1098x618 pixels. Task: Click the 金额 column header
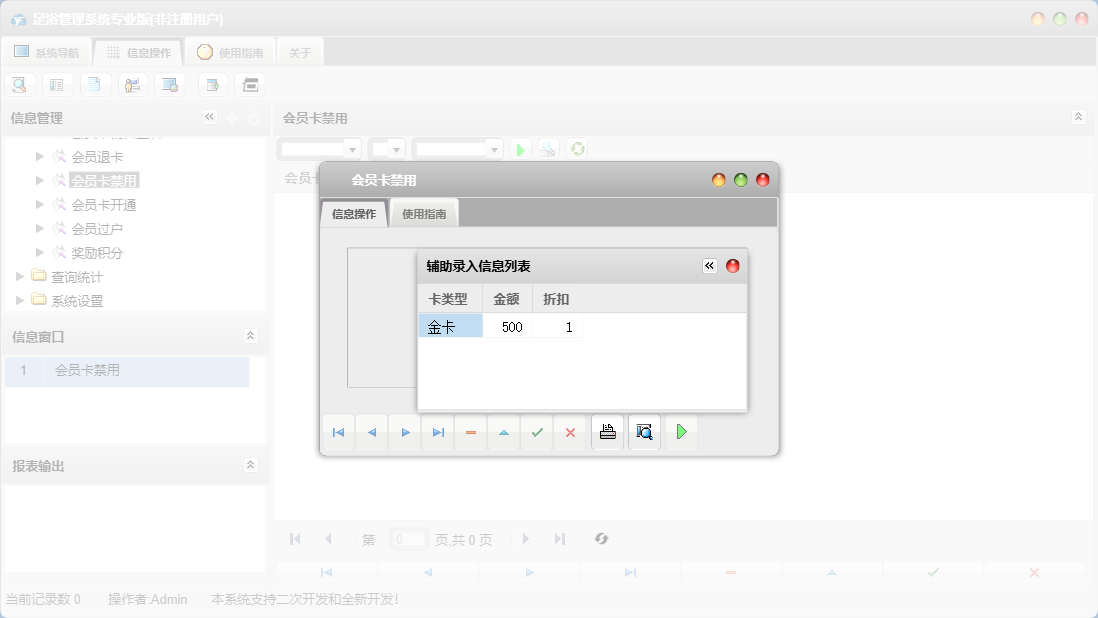click(508, 299)
